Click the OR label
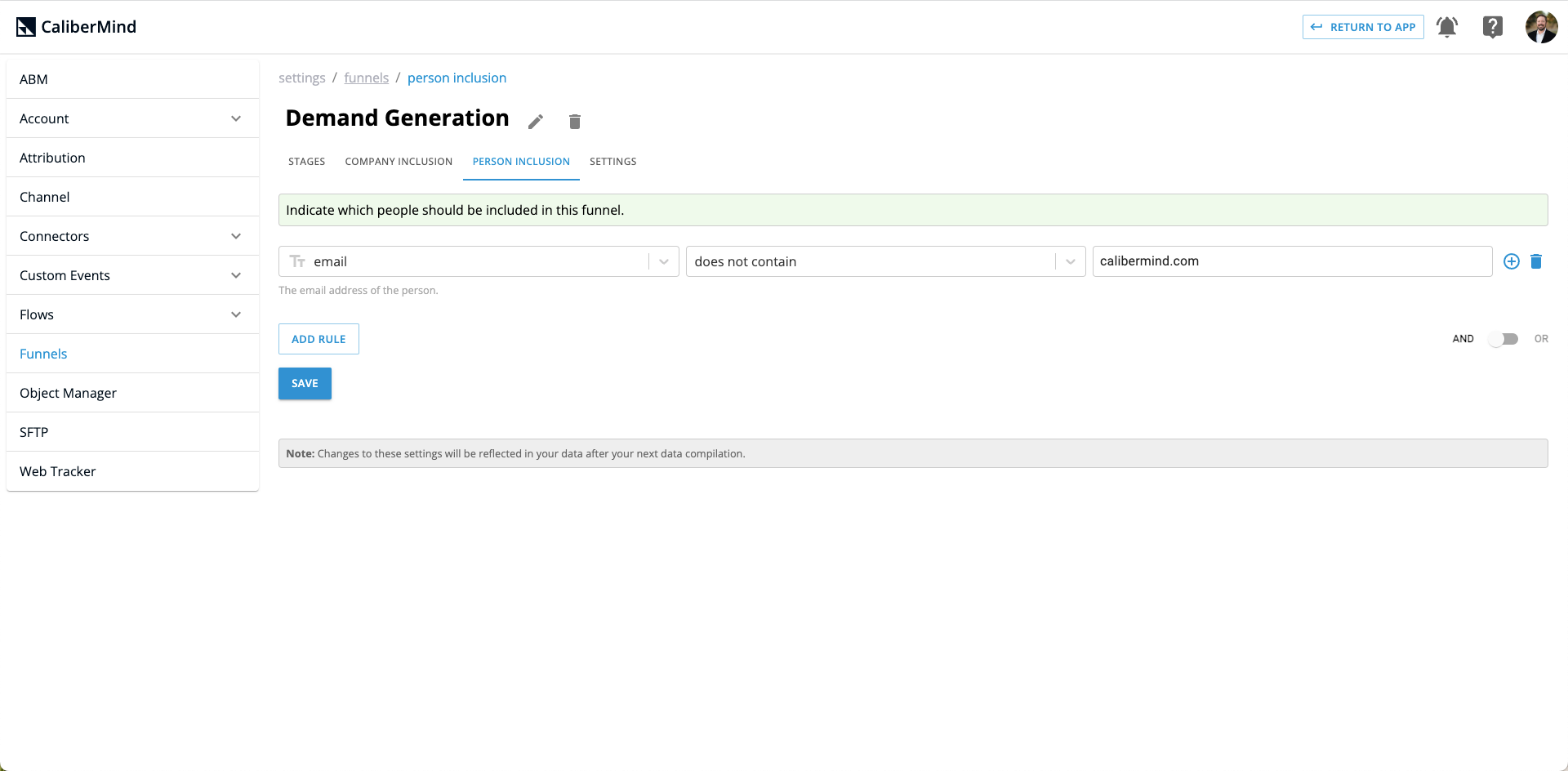The image size is (1568, 771). (1541, 339)
